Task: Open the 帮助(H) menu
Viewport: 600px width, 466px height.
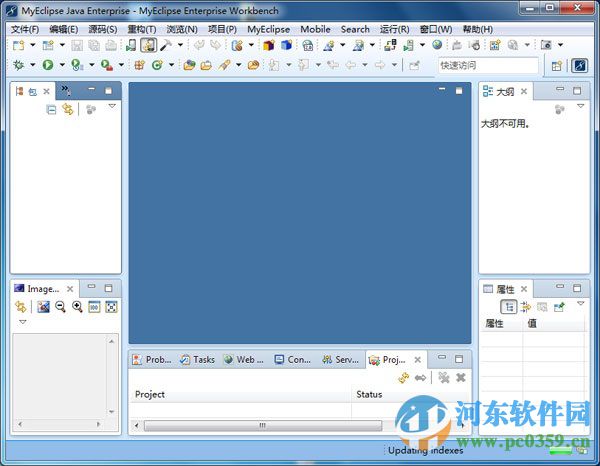Action: 478,29
